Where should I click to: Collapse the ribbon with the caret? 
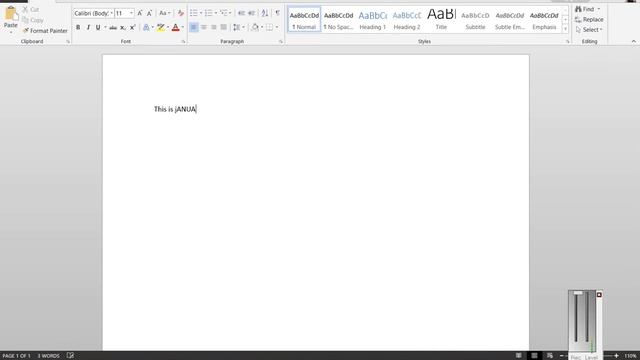tap(633, 42)
